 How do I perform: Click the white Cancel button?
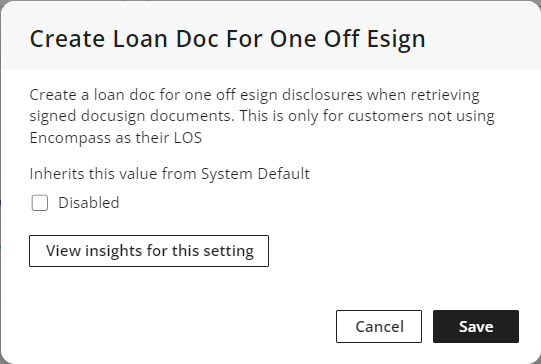[379, 326]
